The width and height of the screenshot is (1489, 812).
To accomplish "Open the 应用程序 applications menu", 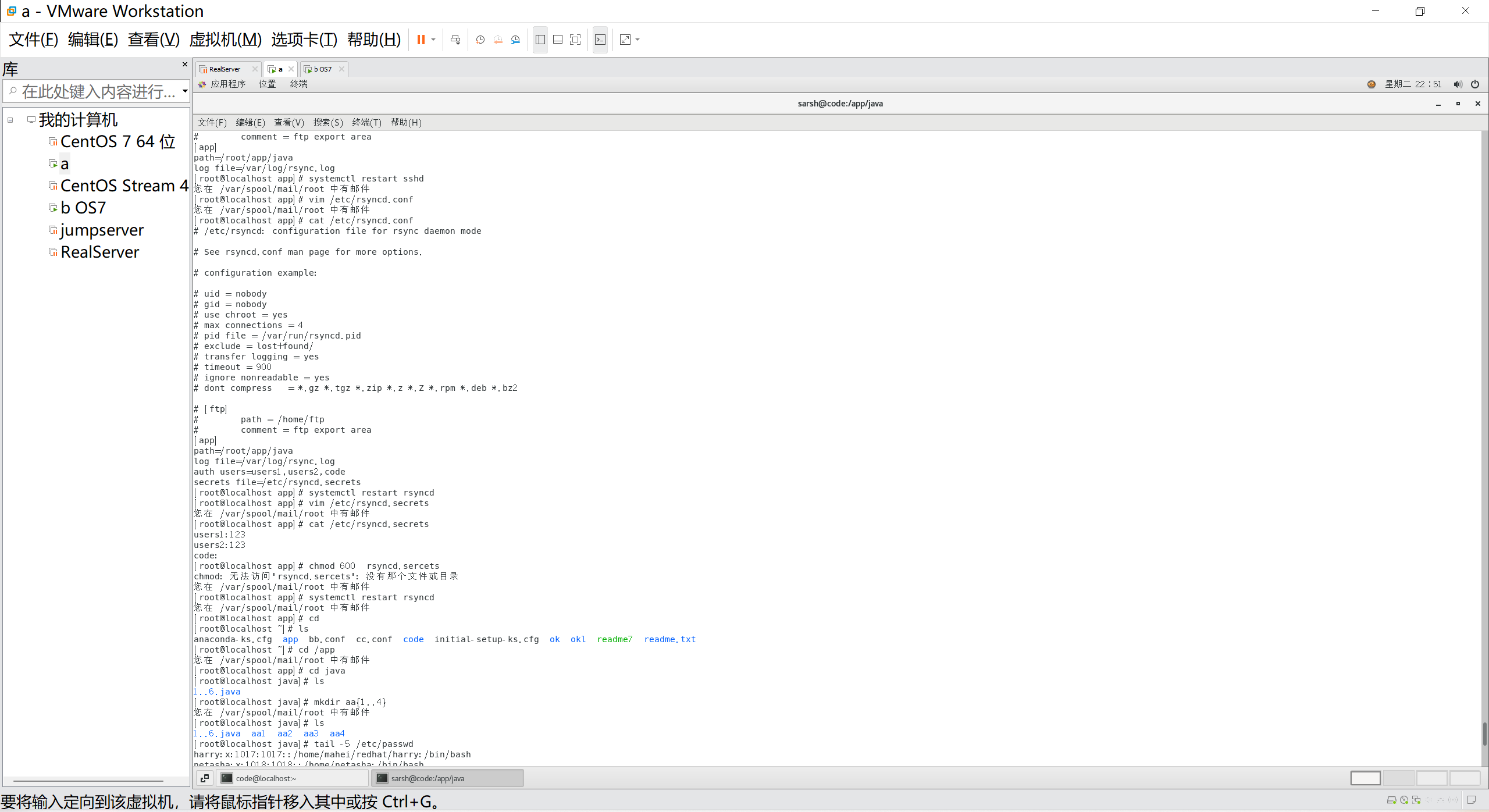I will (227, 84).
